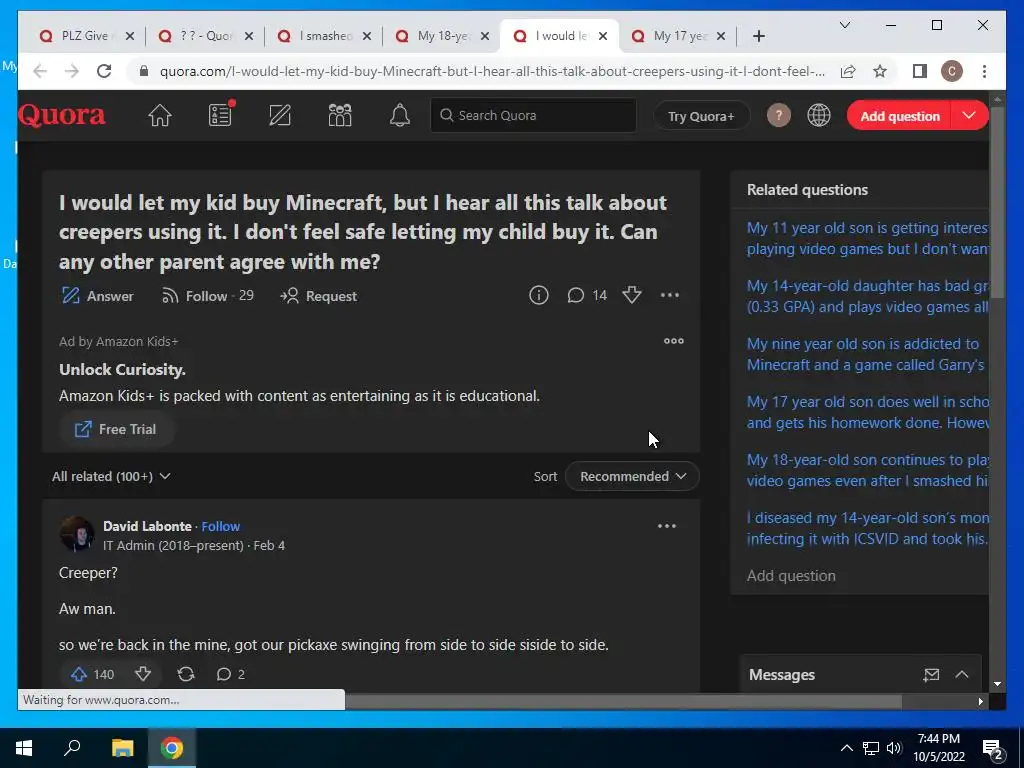This screenshot has width=1024, height=768.
Task: Open David Labonte's profile name
Action: click(x=147, y=526)
